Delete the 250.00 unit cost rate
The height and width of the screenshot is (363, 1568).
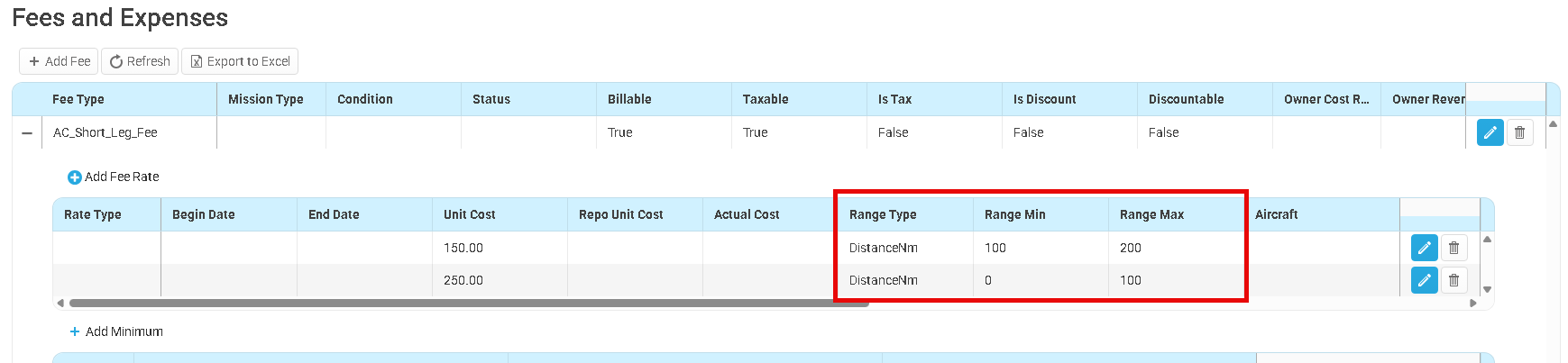1453,280
